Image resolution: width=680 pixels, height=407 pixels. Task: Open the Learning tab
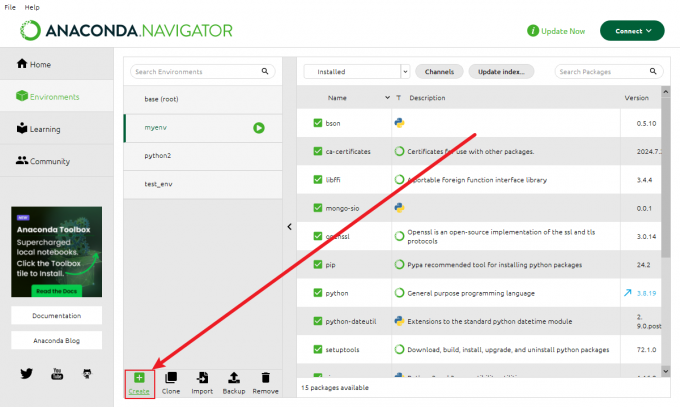57,129
